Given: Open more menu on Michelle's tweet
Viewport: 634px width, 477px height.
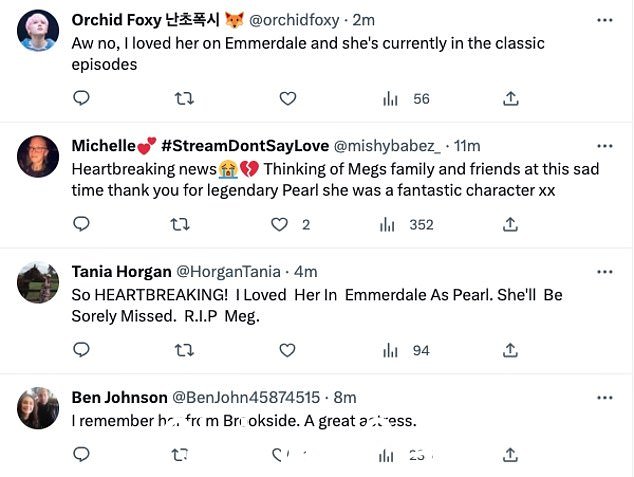Looking at the screenshot, I should pyautogui.click(x=605, y=146).
